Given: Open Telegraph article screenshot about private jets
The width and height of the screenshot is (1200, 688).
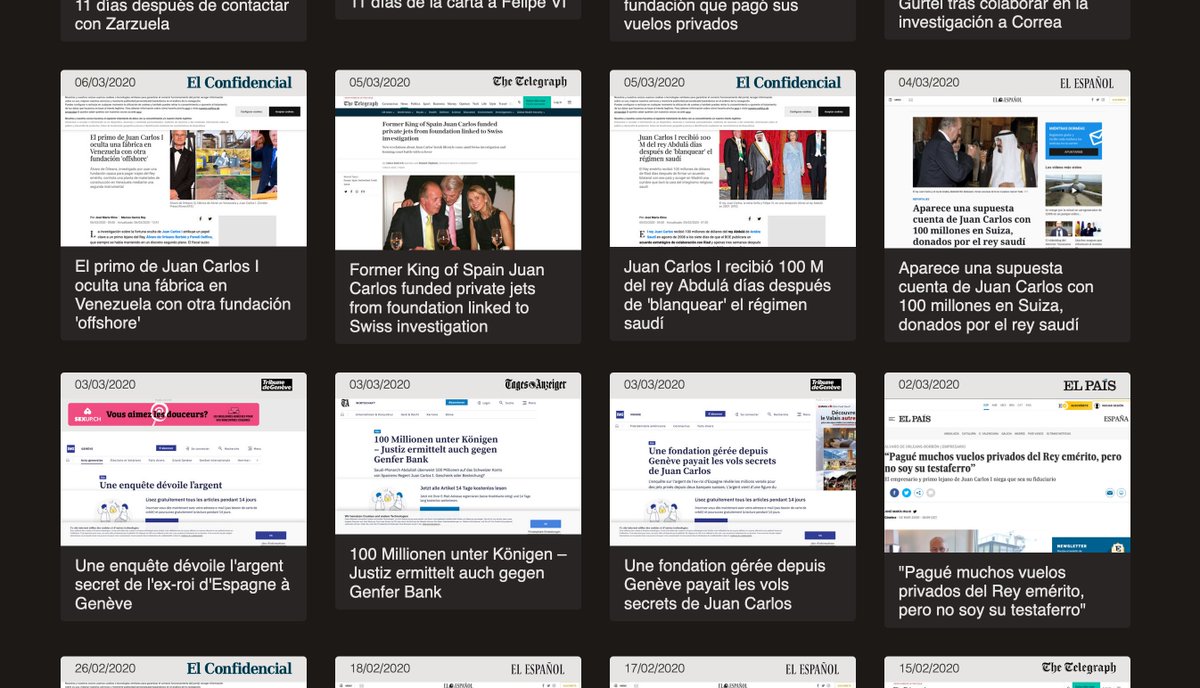Looking at the screenshot, I should pos(458,172).
